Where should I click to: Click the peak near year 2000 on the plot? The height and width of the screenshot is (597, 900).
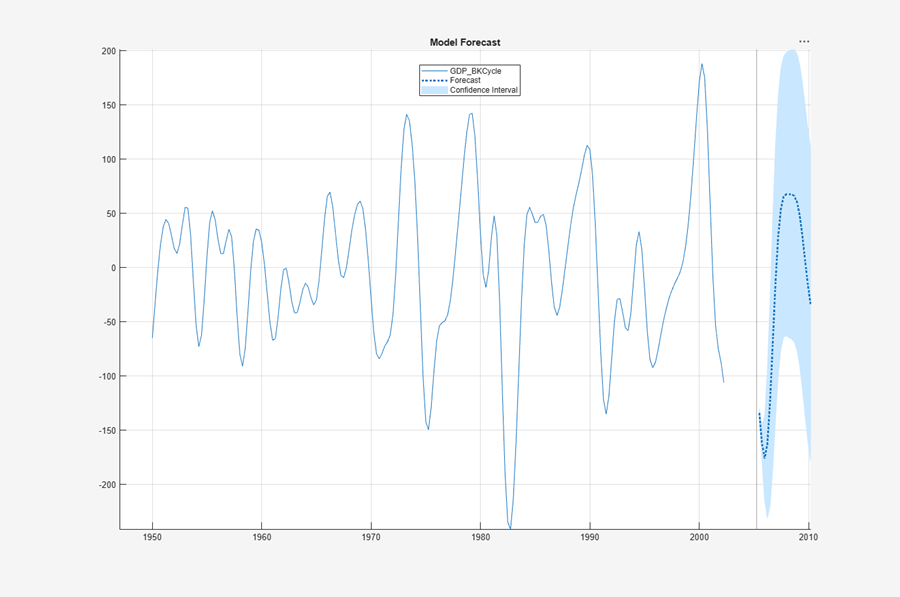pos(703,63)
